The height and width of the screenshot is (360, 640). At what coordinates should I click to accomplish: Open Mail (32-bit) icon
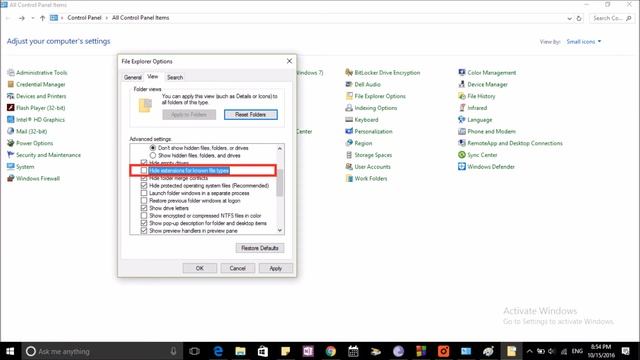pyautogui.click(x=11, y=131)
